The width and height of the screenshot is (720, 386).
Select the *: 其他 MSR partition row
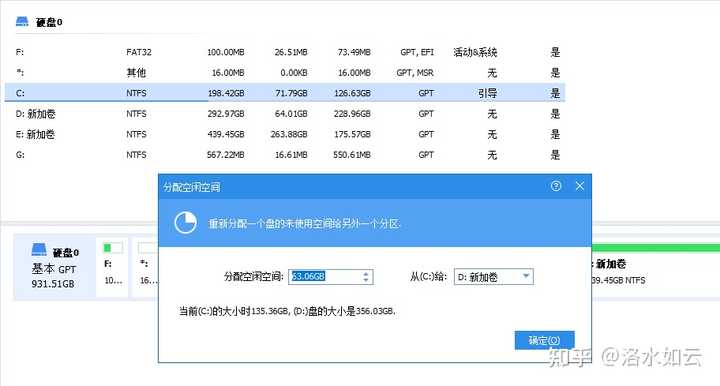pyautogui.click(x=285, y=73)
